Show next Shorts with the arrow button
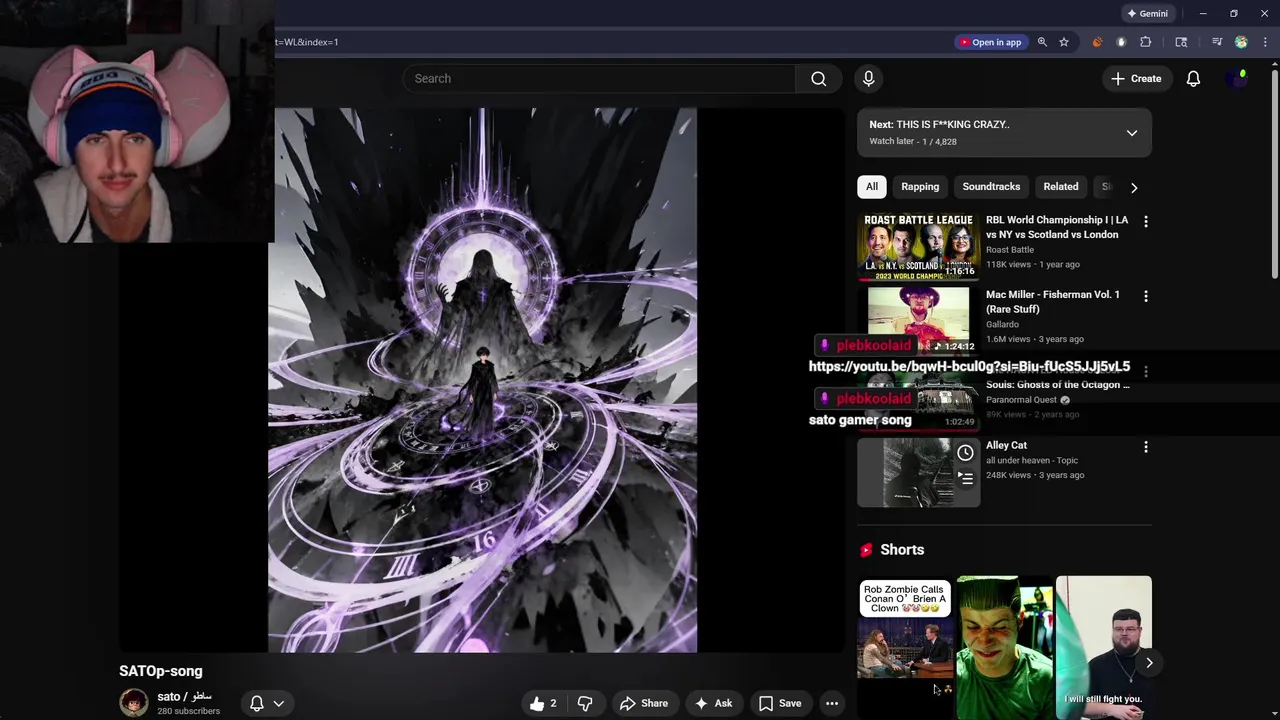This screenshot has height=720, width=1280. [1149, 663]
